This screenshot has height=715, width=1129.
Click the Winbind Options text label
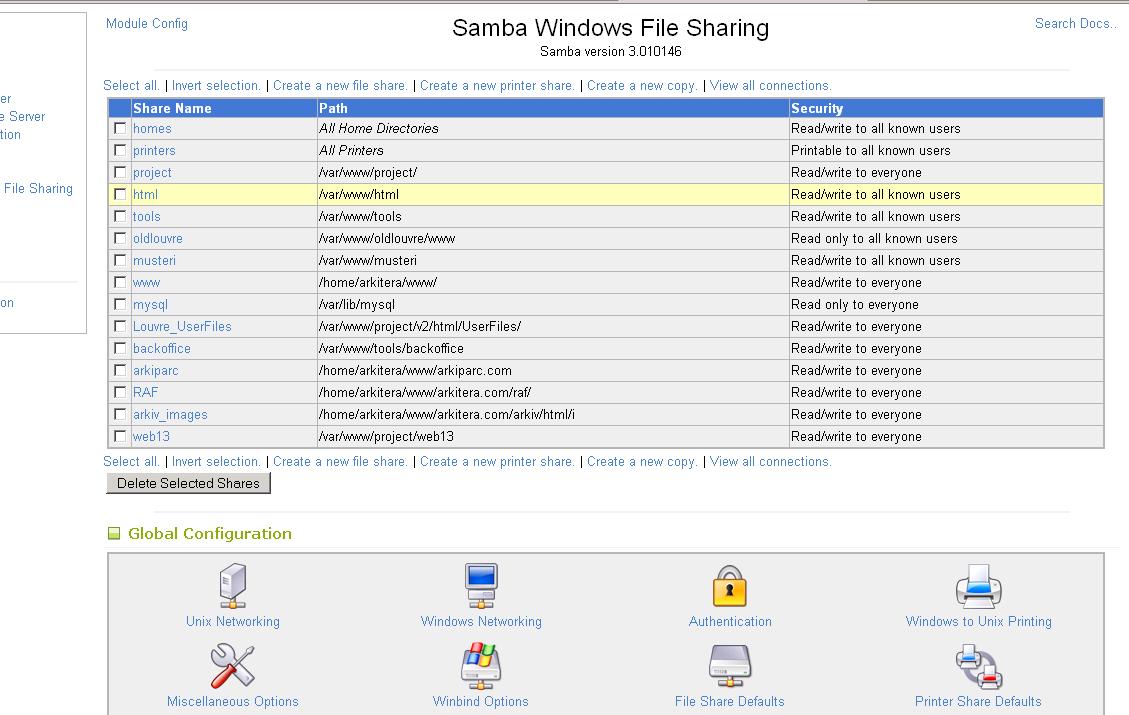(x=481, y=701)
